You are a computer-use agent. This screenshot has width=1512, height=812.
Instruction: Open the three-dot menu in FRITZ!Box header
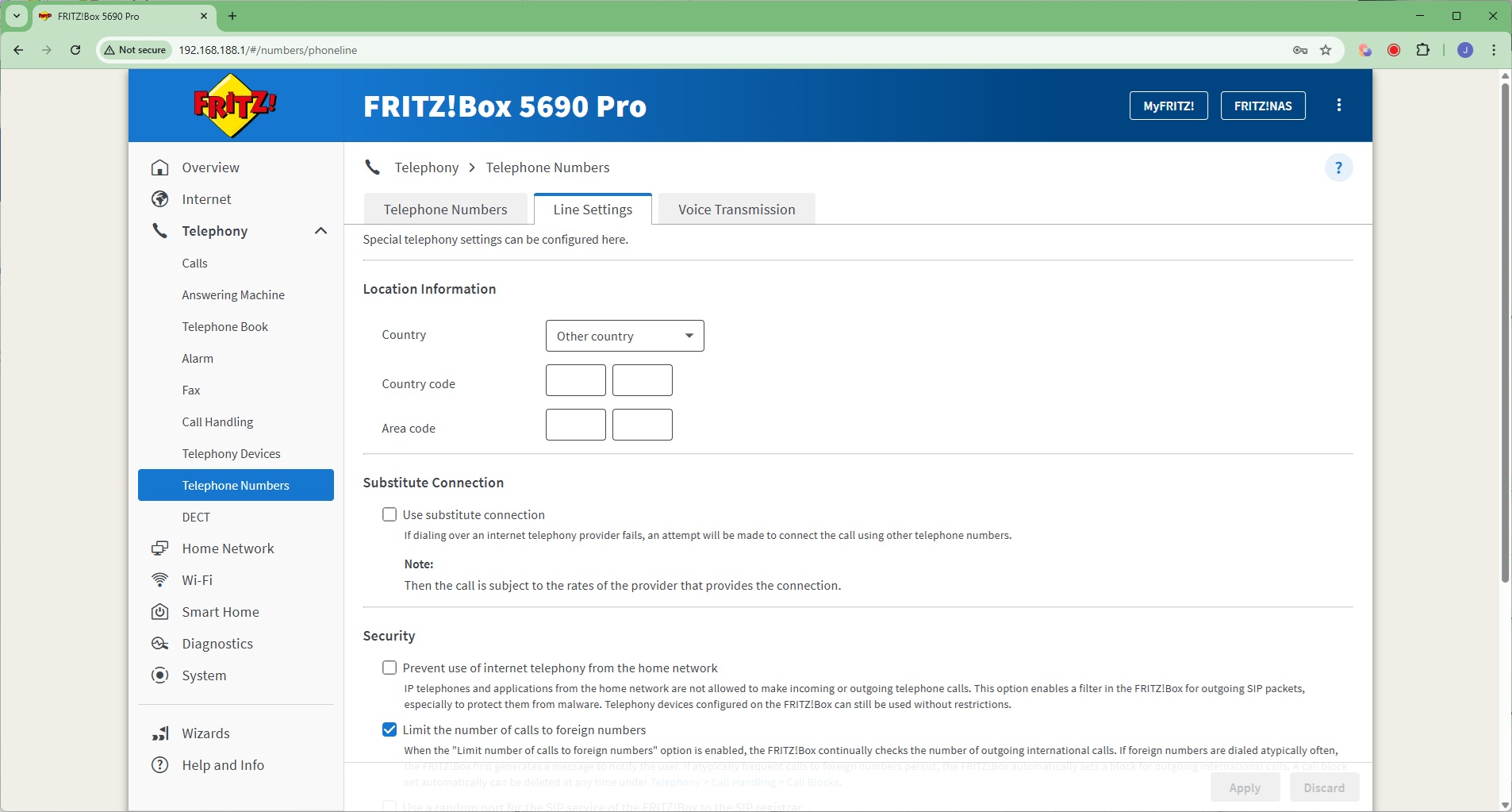(x=1339, y=106)
